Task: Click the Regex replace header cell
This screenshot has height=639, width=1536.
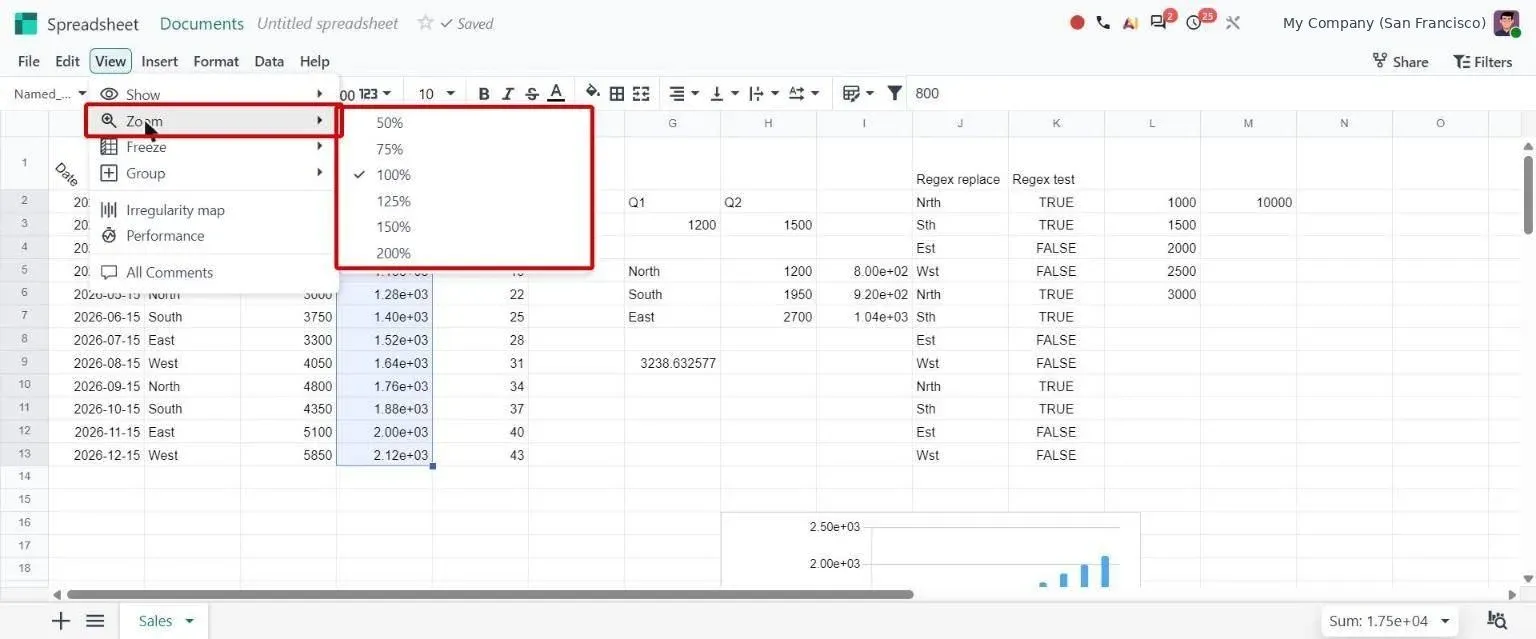Action: click(960, 163)
